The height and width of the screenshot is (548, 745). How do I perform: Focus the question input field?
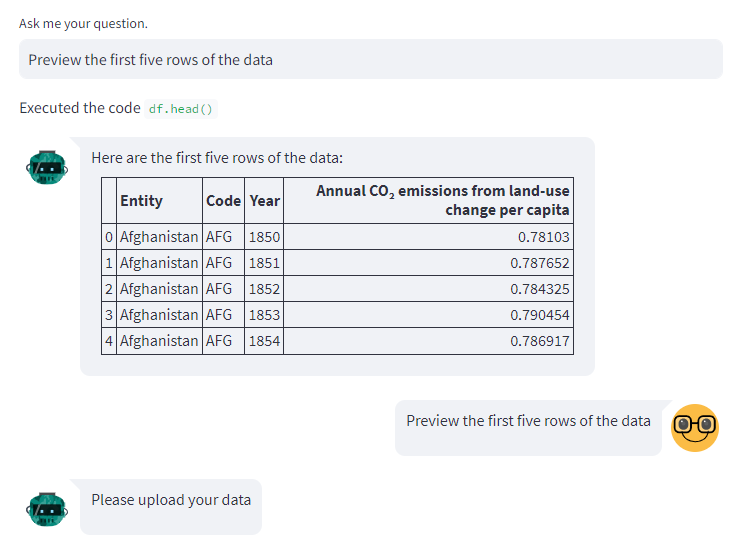click(370, 60)
